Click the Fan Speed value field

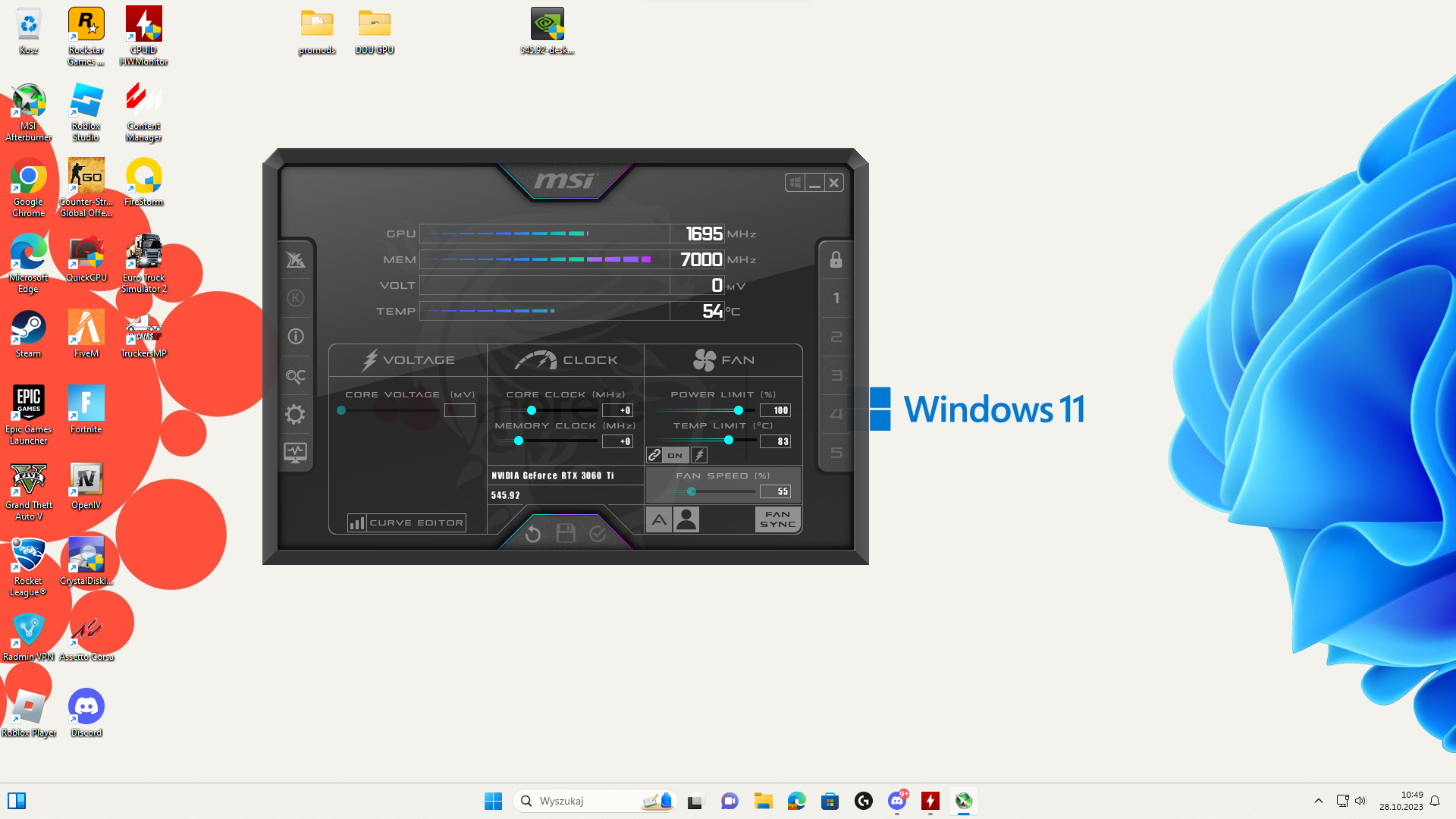tap(775, 491)
